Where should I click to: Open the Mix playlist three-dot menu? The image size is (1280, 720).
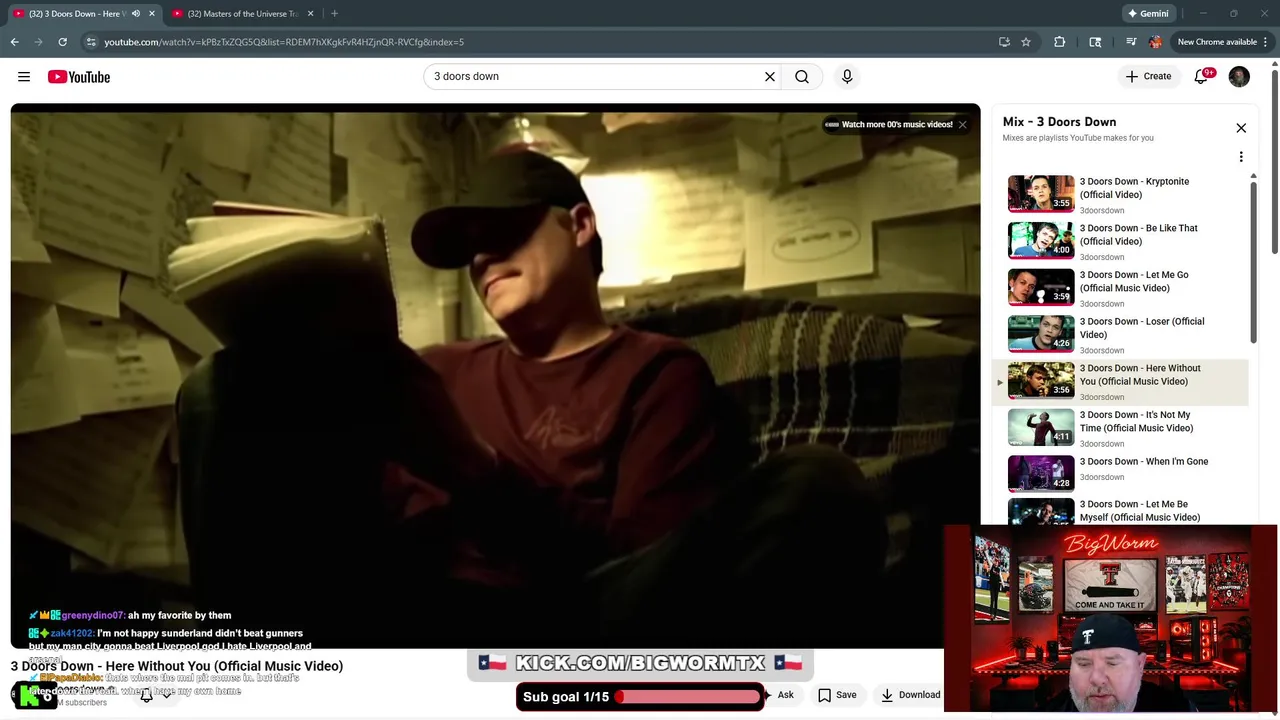coord(1241,157)
